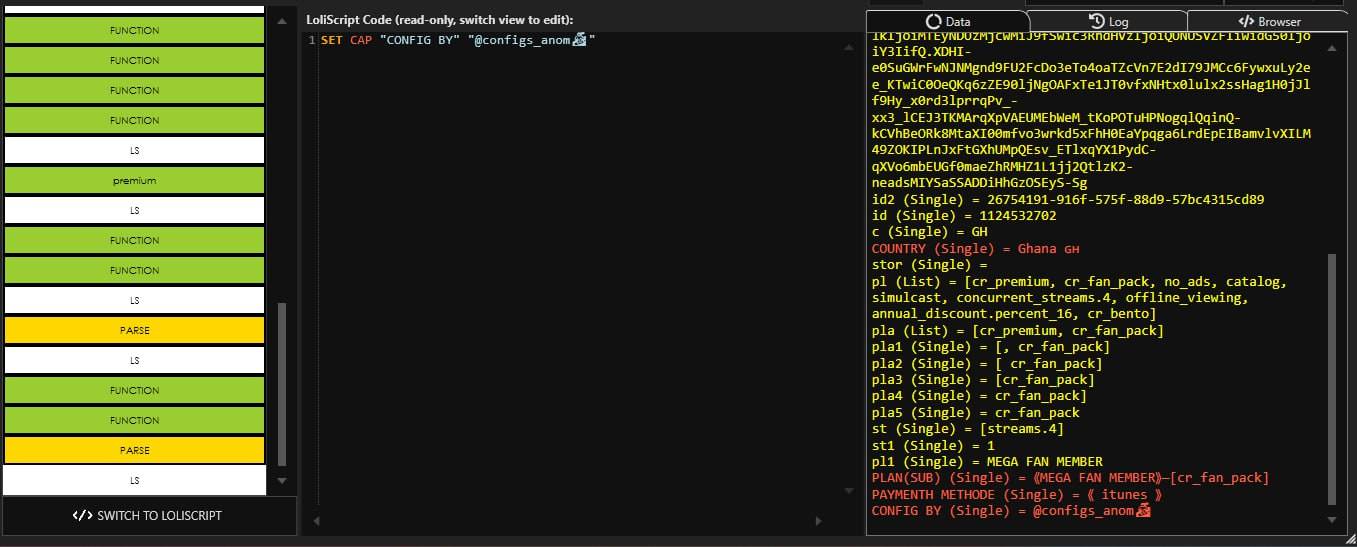Screen dimensions: 1357x547
Task: Click the block list vertical scrollbar thumb
Action: click(x=281, y=384)
